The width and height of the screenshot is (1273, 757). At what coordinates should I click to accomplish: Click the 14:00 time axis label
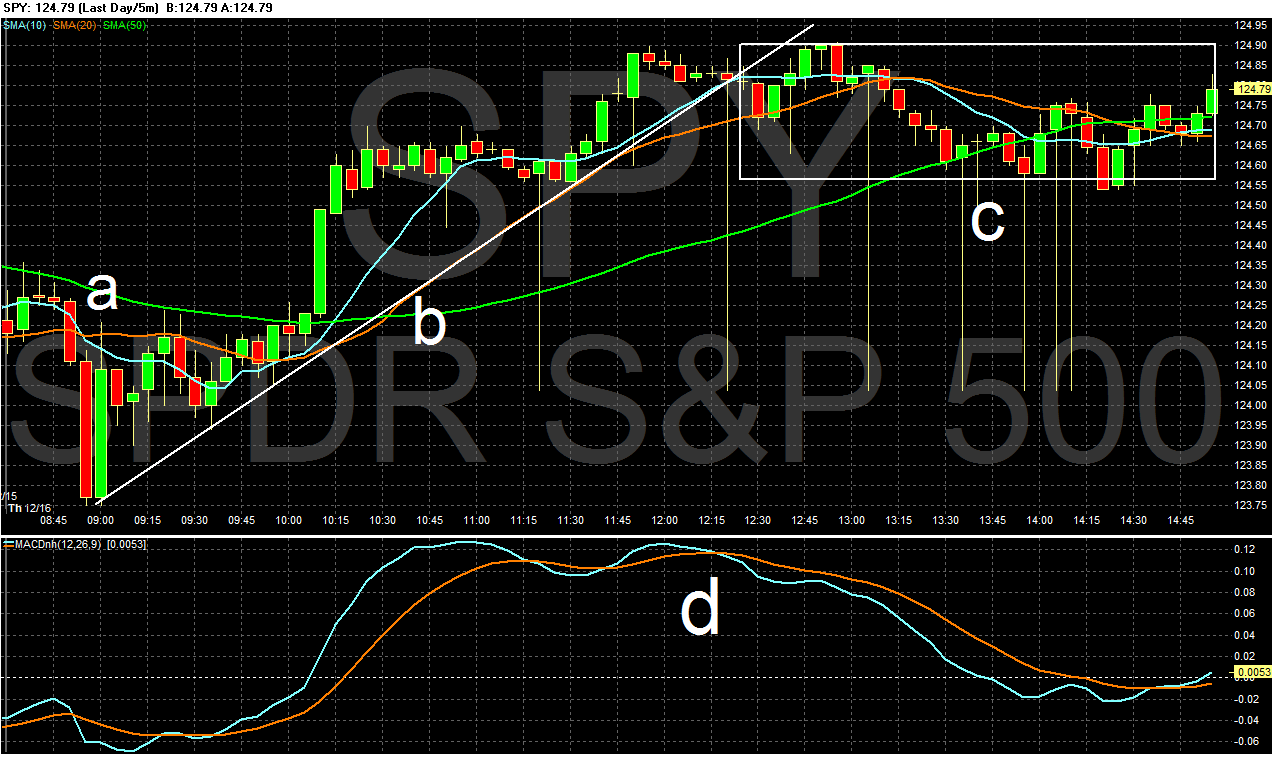pos(1040,521)
